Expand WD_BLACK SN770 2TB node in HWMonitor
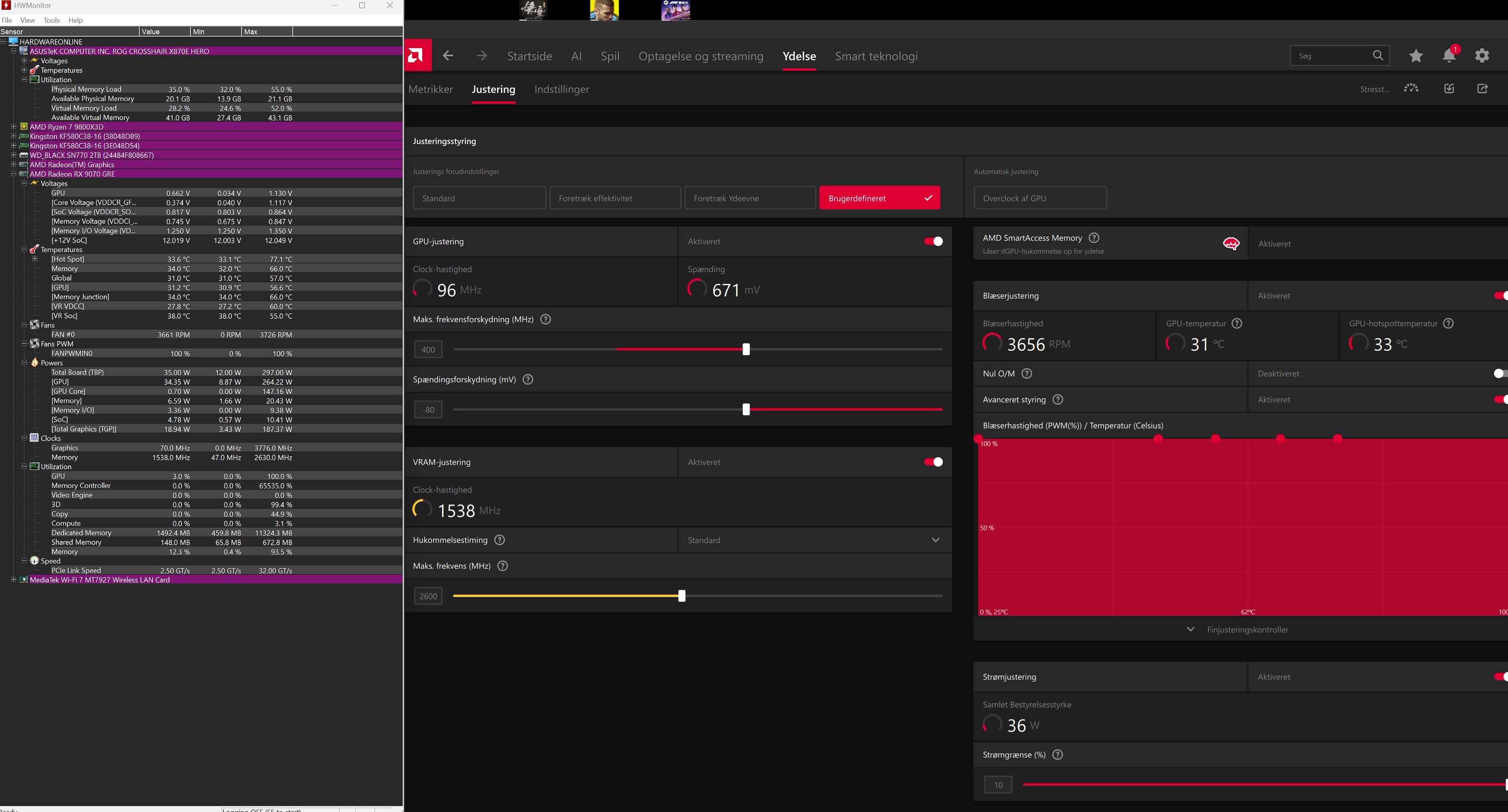Viewport: 1508px width, 812px height. click(x=13, y=155)
